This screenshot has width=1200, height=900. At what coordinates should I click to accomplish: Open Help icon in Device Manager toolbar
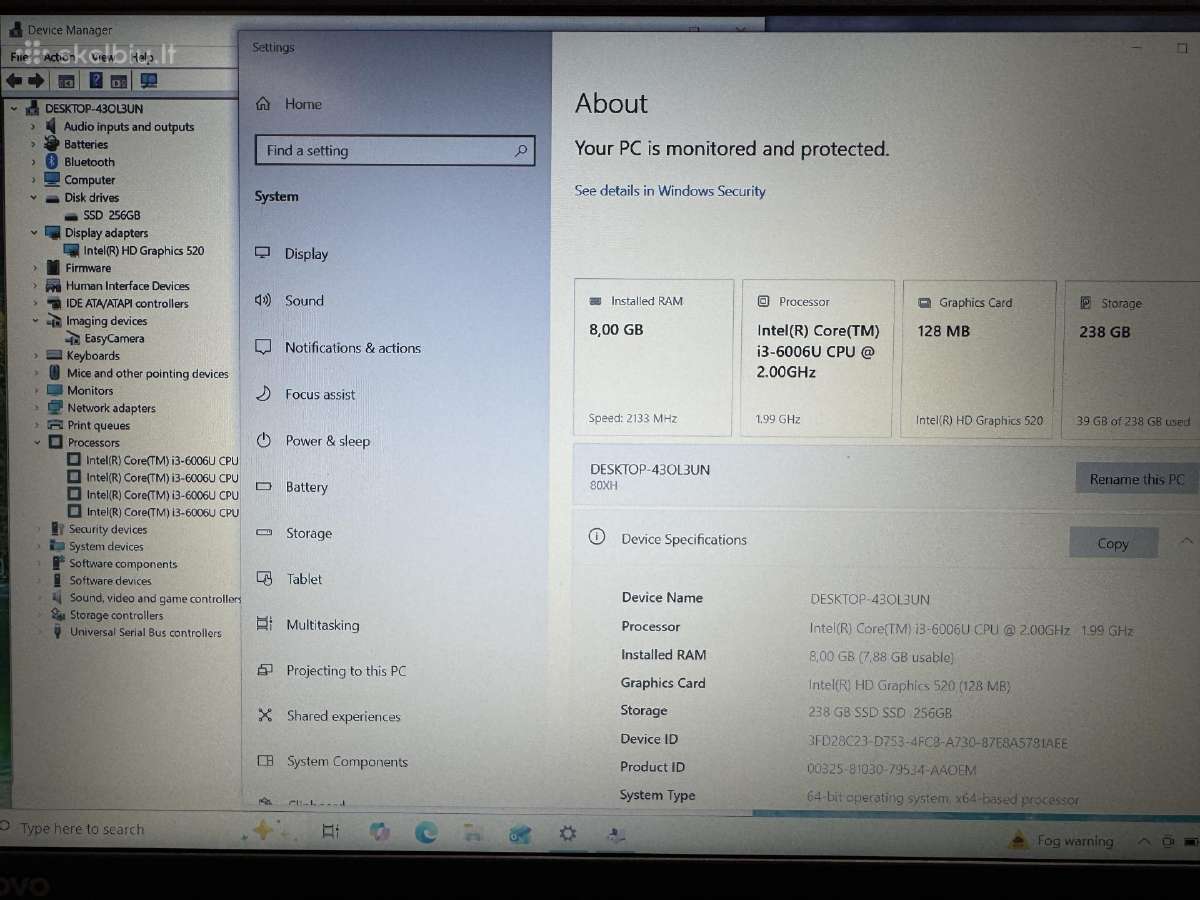97,81
